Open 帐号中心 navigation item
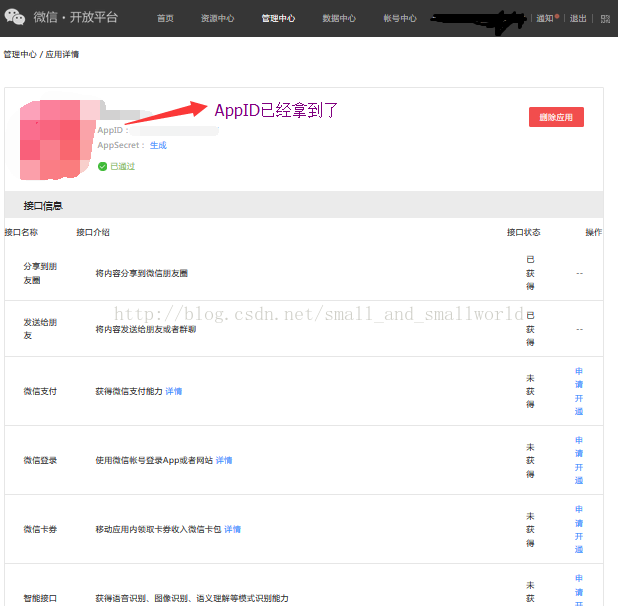Image resolution: width=618 pixels, height=606 pixels. [x=400, y=19]
